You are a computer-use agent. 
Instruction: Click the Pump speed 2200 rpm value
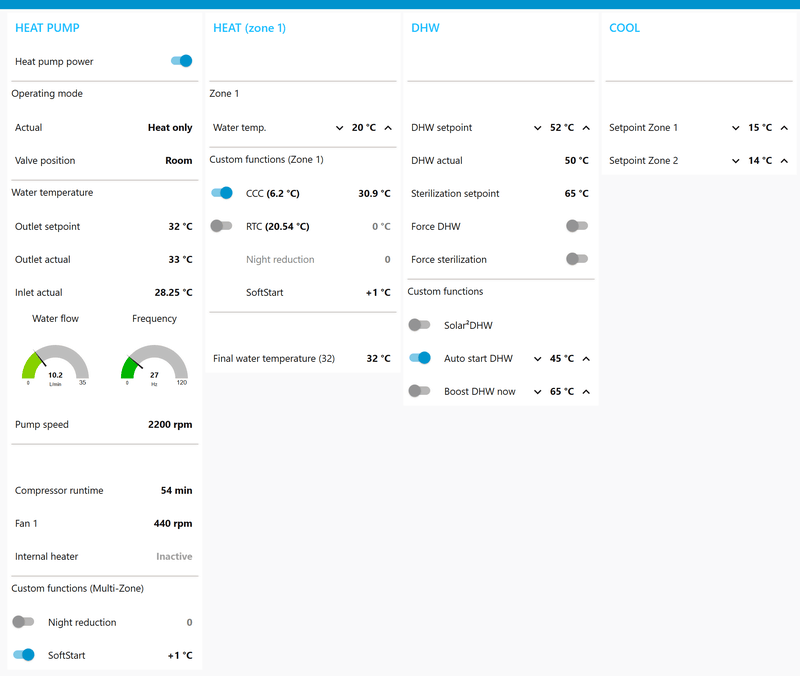[170, 424]
